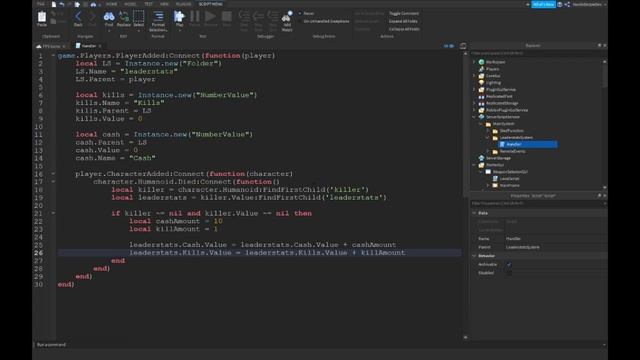Viewport: 640px width, 360px height.
Task: Select the Never debug errors radio option
Action: click(x=300, y=13)
